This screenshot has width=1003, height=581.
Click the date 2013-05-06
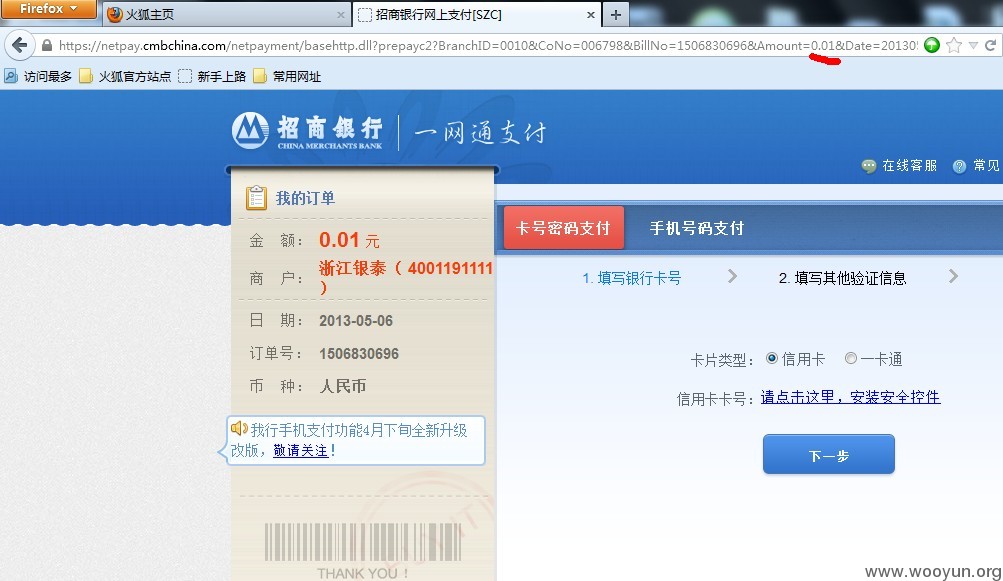pos(356,321)
